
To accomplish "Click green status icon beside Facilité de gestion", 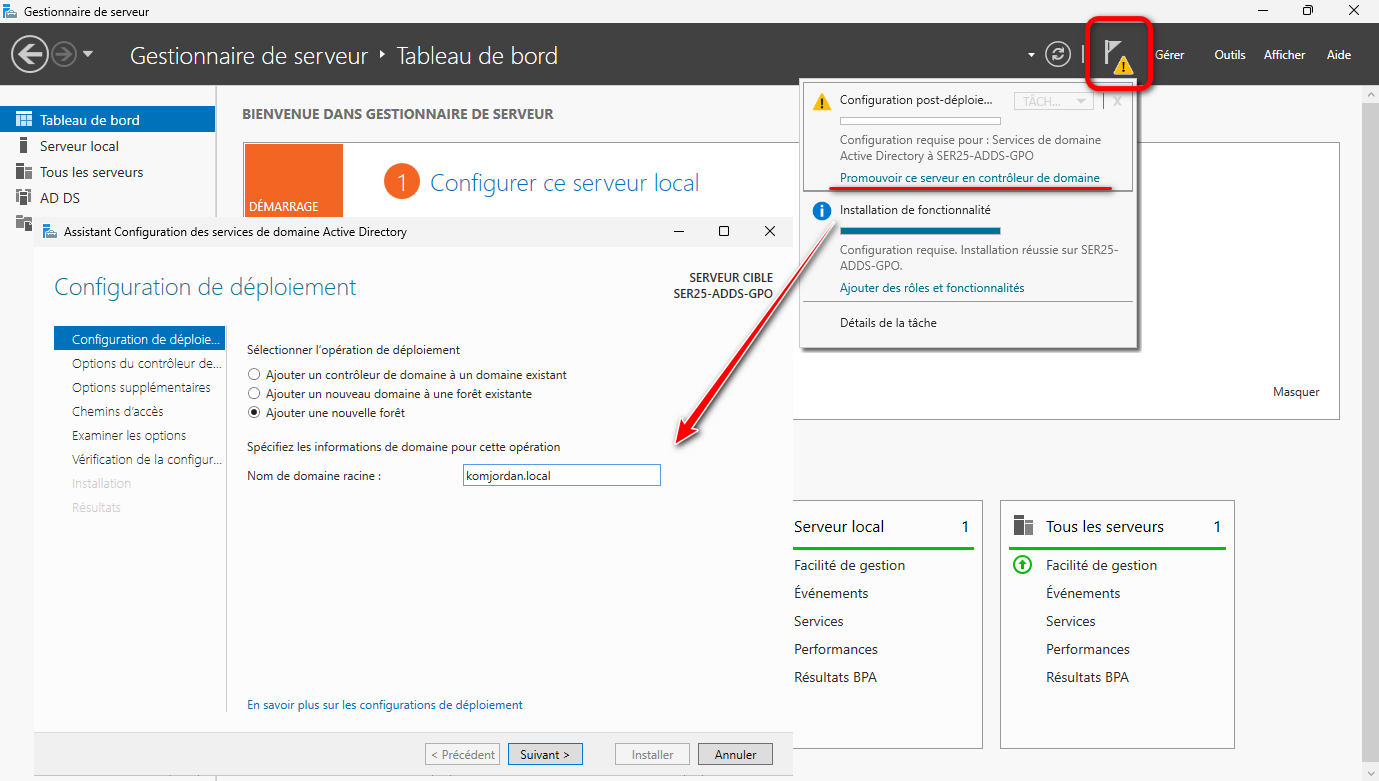I will (1022, 565).
